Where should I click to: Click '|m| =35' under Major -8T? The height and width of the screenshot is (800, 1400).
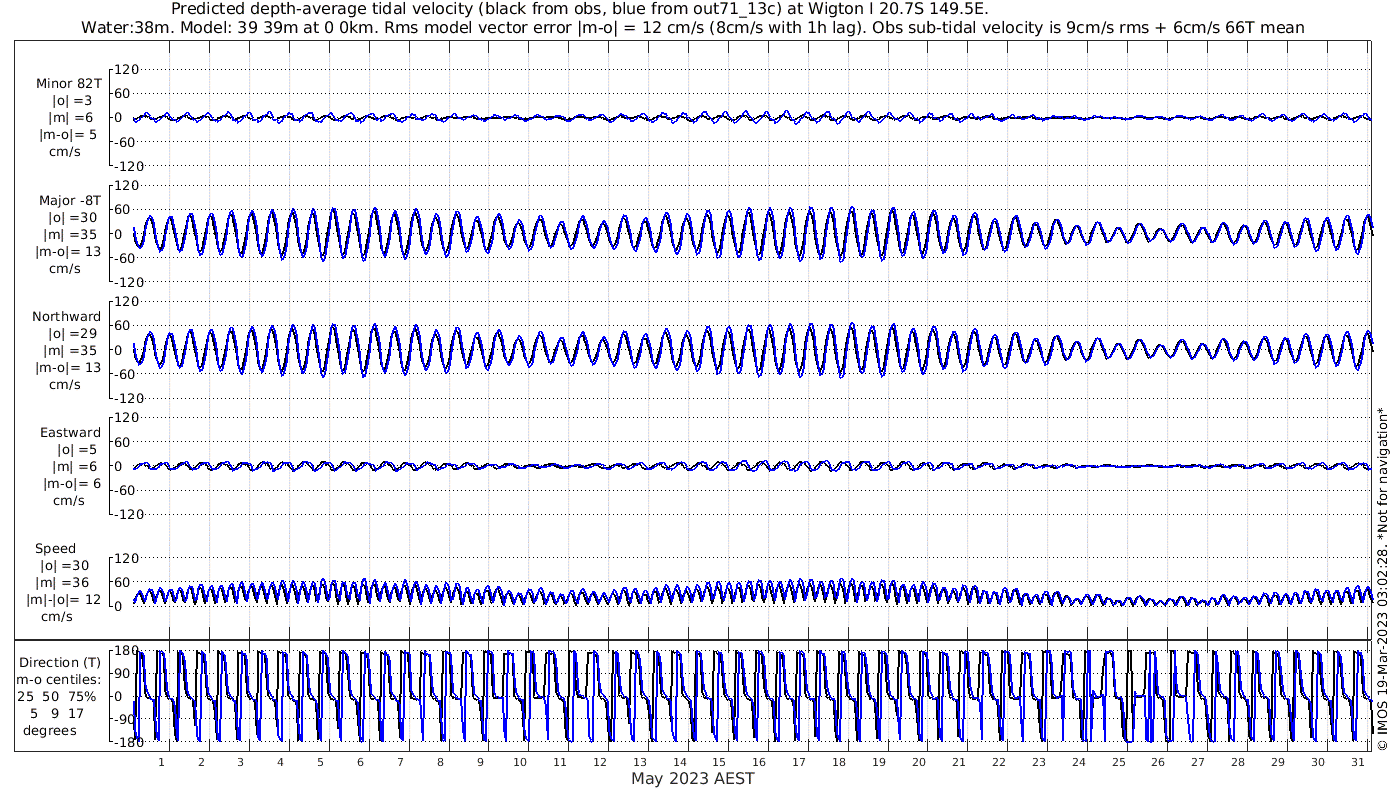point(73,234)
